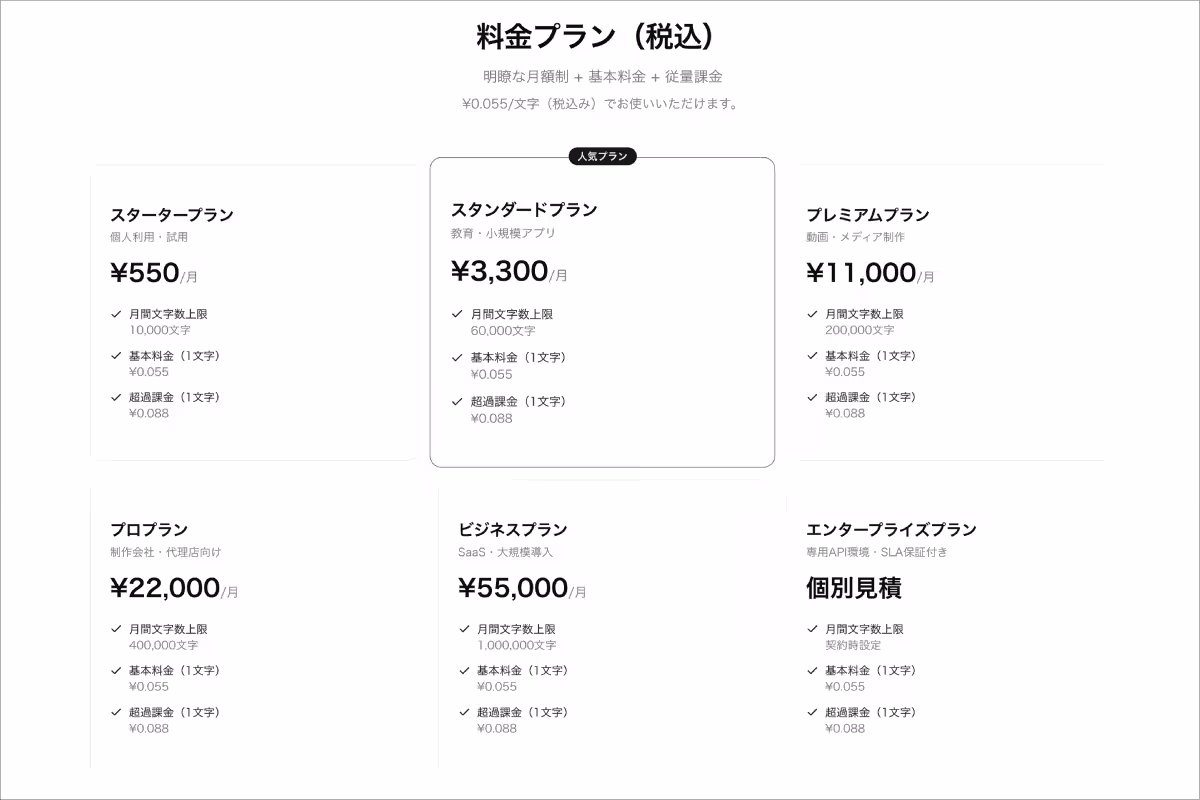The width and height of the screenshot is (1200, 800).
Task: Click checkmark beside Enterprise plan 超過課金
Action: (x=812, y=713)
